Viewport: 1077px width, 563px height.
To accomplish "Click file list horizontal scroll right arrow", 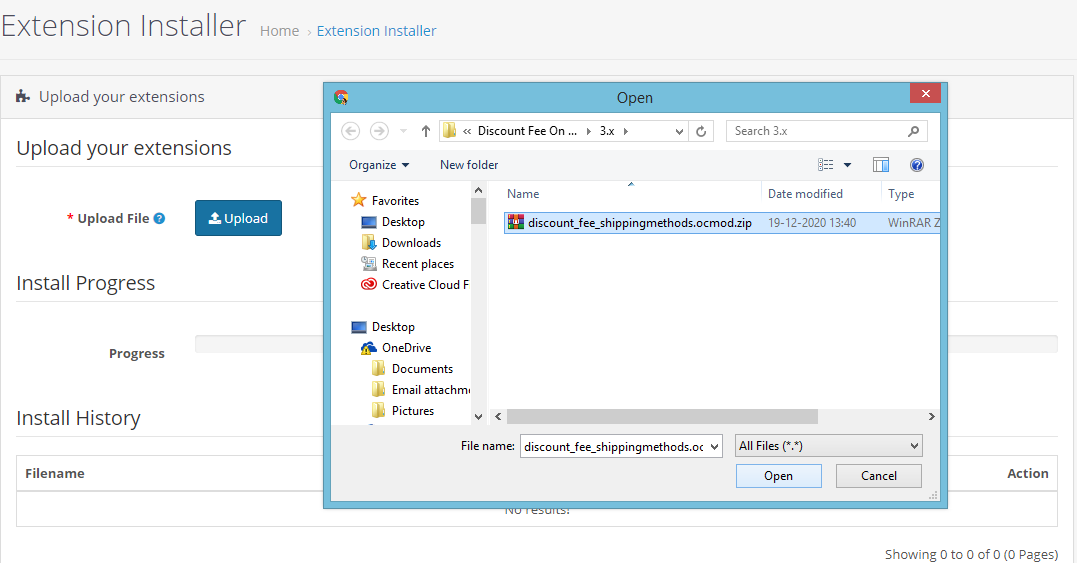I will click(x=931, y=417).
